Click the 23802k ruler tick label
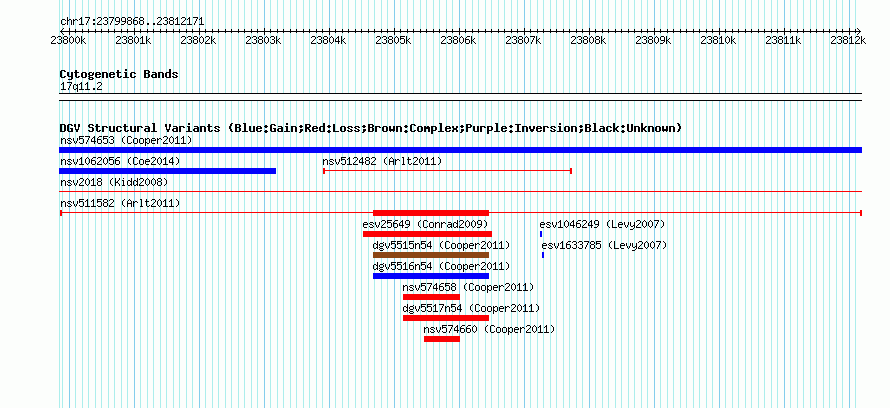 (x=198, y=40)
